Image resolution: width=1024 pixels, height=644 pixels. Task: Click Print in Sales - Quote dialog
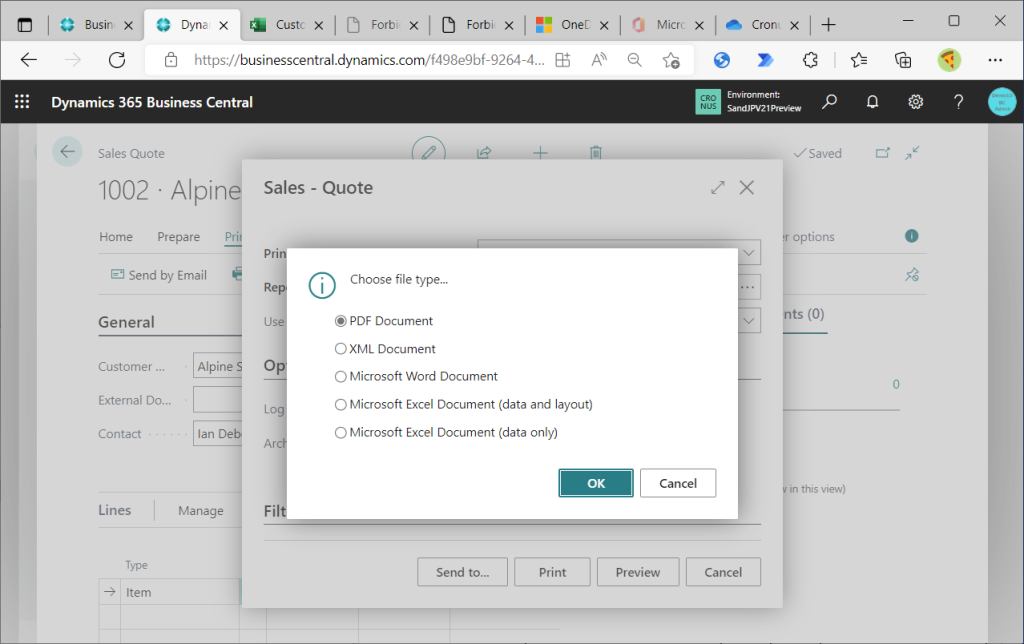pos(552,572)
